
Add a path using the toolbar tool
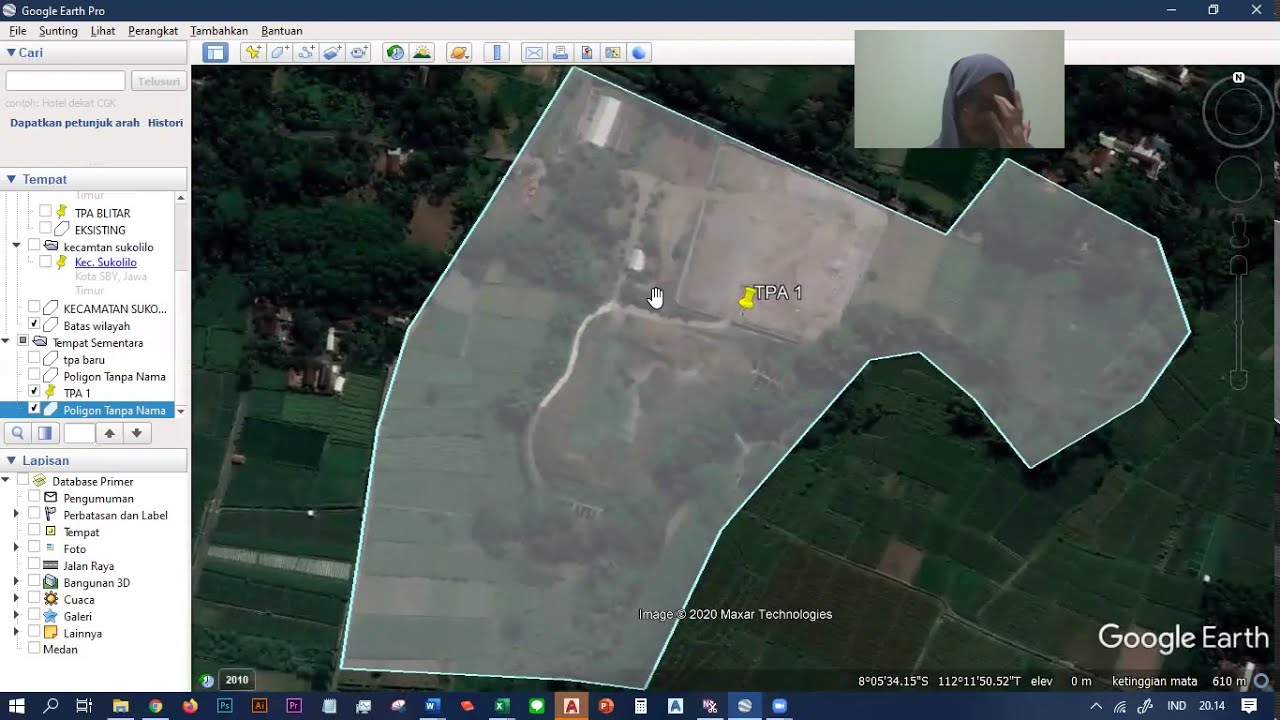(306, 52)
